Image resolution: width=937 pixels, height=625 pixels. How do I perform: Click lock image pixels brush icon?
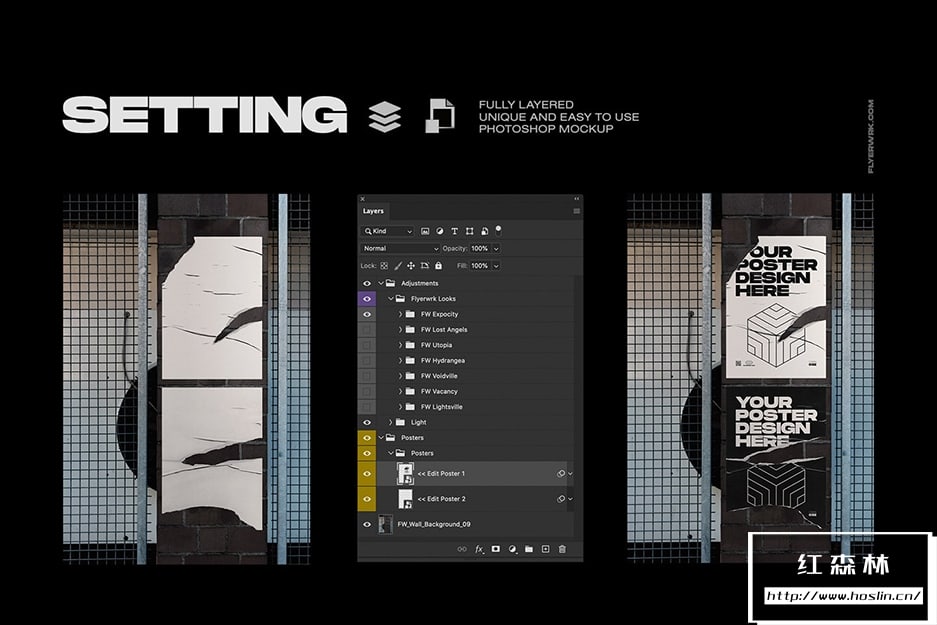[398, 266]
